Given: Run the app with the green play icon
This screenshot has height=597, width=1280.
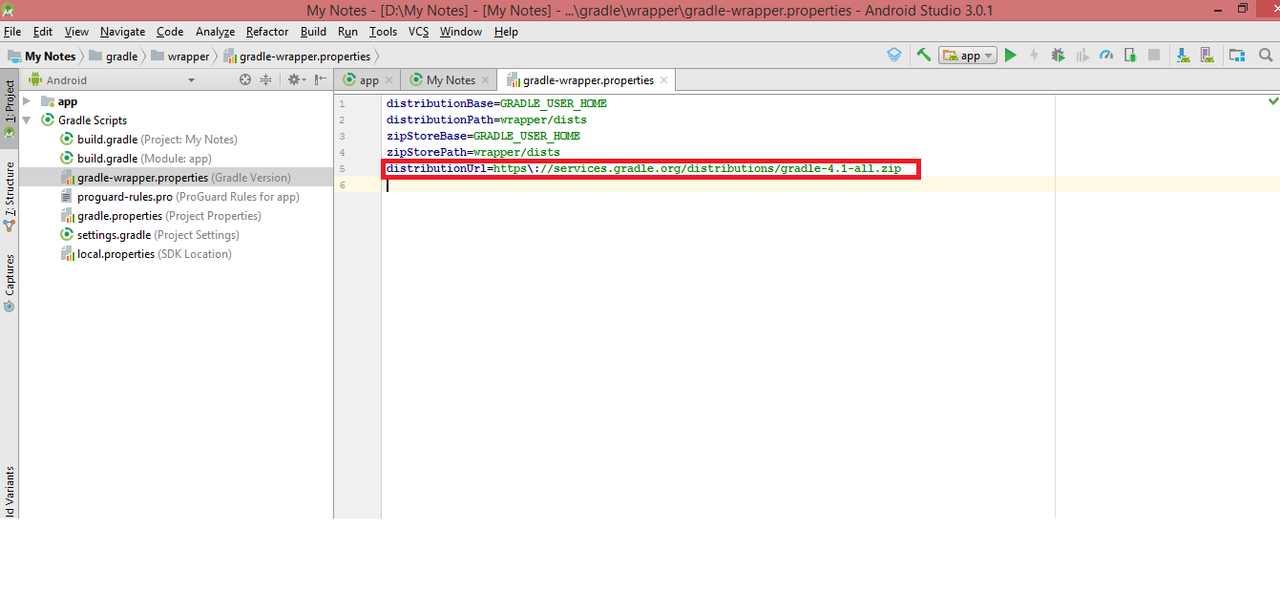Looking at the screenshot, I should pyautogui.click(x=1010, y=56).
